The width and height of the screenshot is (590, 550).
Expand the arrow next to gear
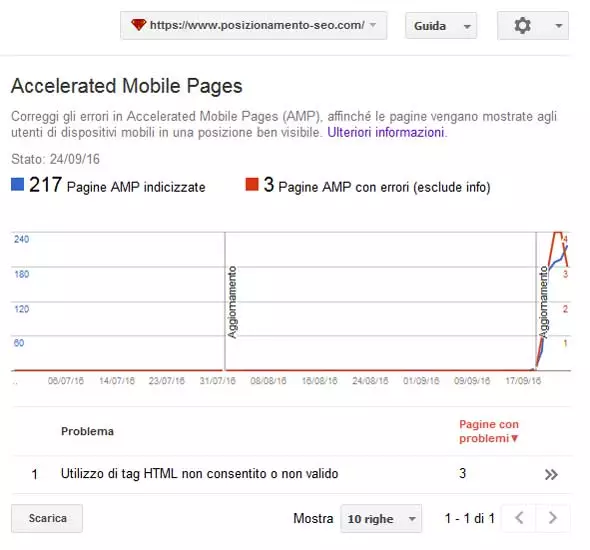pyautogui.click(x=559, y=26)
